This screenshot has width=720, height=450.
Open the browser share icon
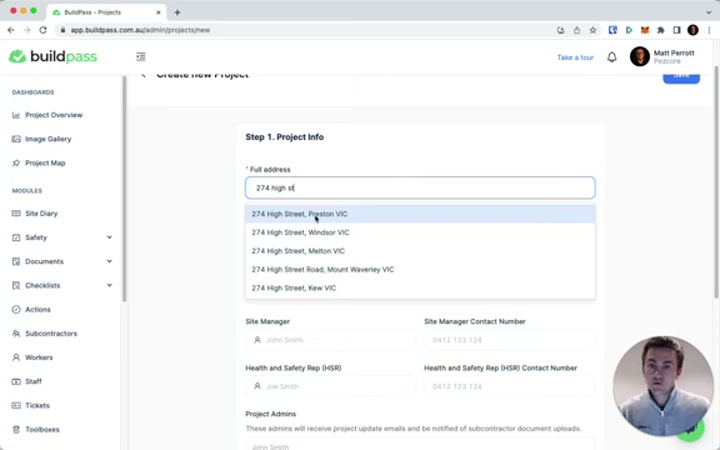point(577,30)
